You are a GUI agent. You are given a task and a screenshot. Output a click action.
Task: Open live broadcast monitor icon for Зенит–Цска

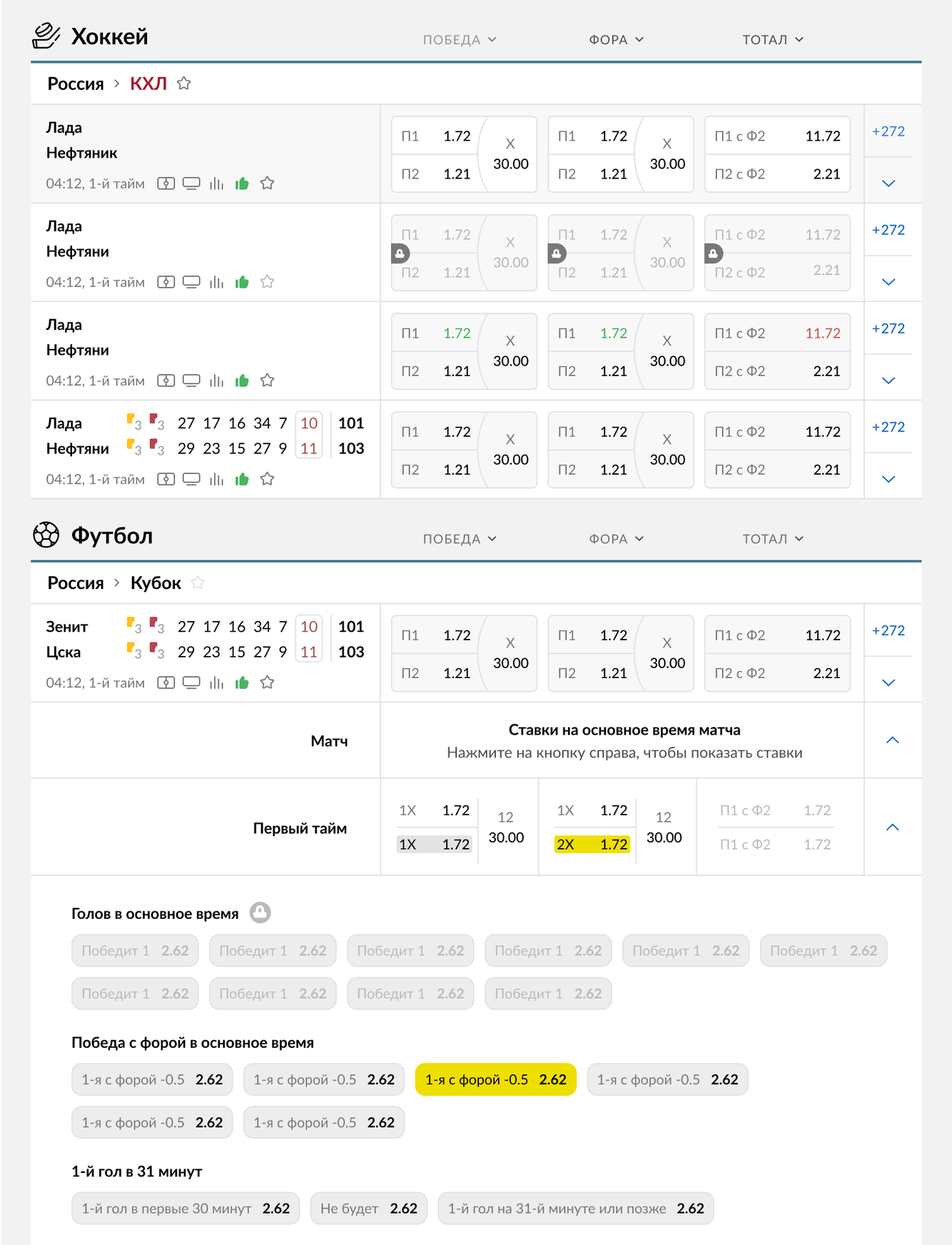pyautogui.click(x=191, y=682)
